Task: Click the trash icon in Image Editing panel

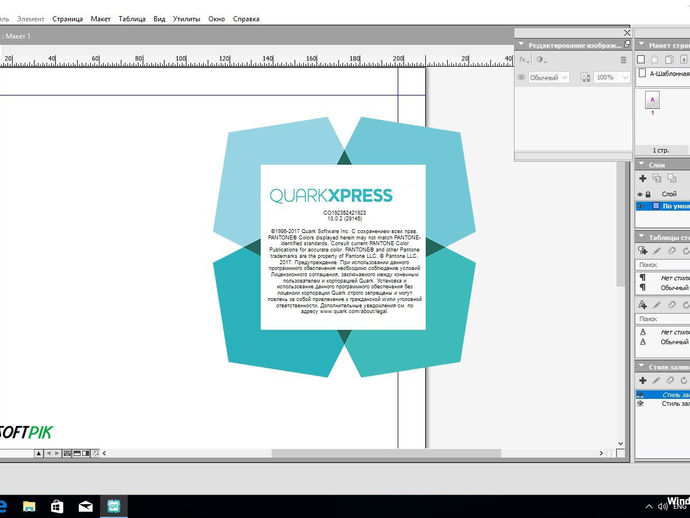Action: tap(623, 60)
